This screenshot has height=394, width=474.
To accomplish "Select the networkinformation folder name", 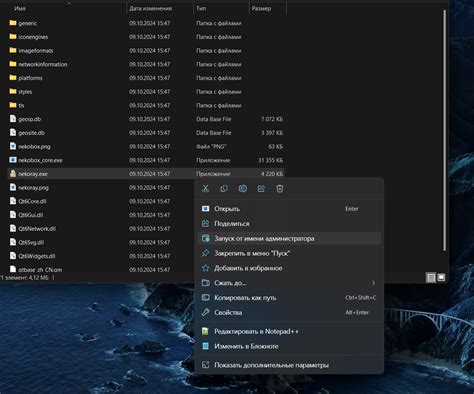I will (43, 64).
